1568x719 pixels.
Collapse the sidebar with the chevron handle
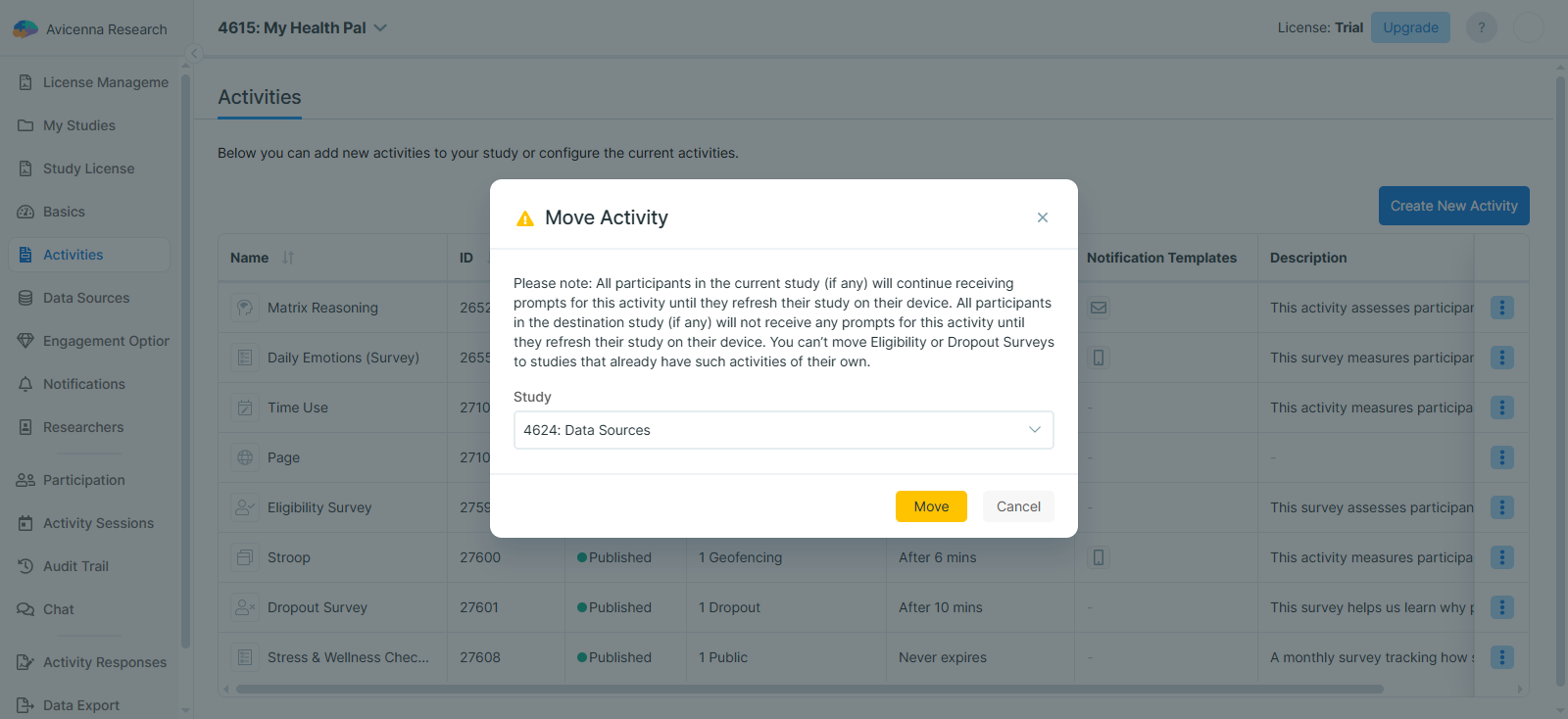(x=194, y=54)
